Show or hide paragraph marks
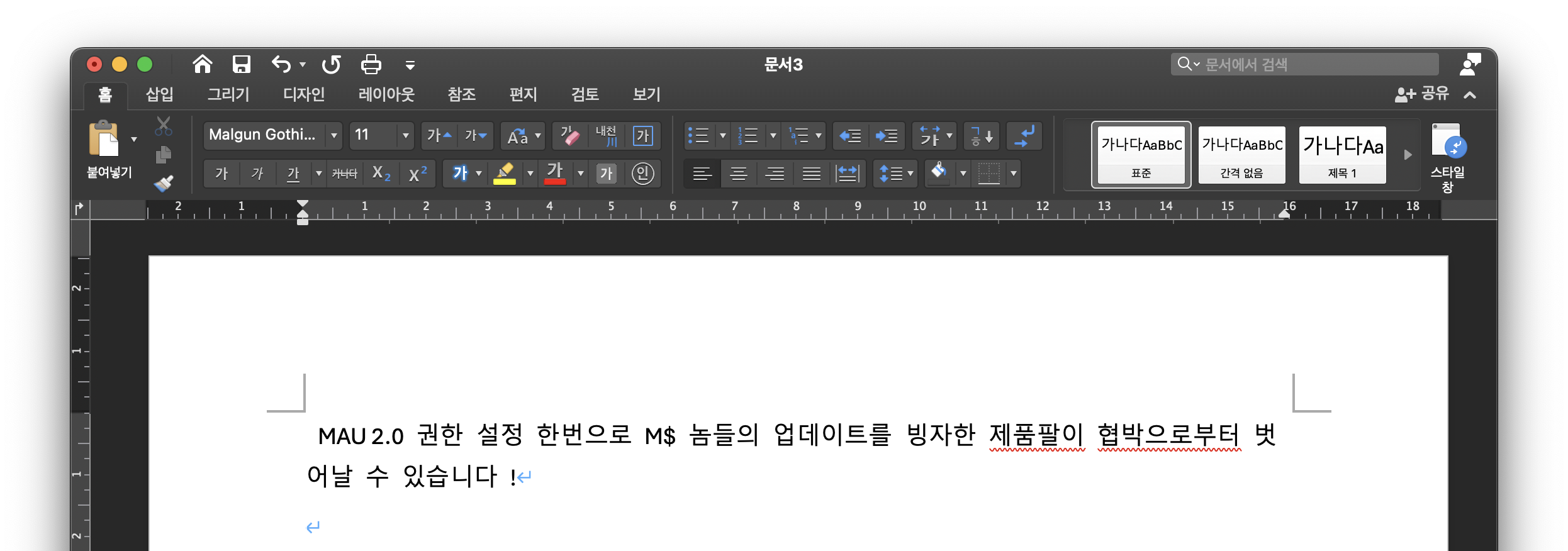1568x551 pixels. 1024,135
